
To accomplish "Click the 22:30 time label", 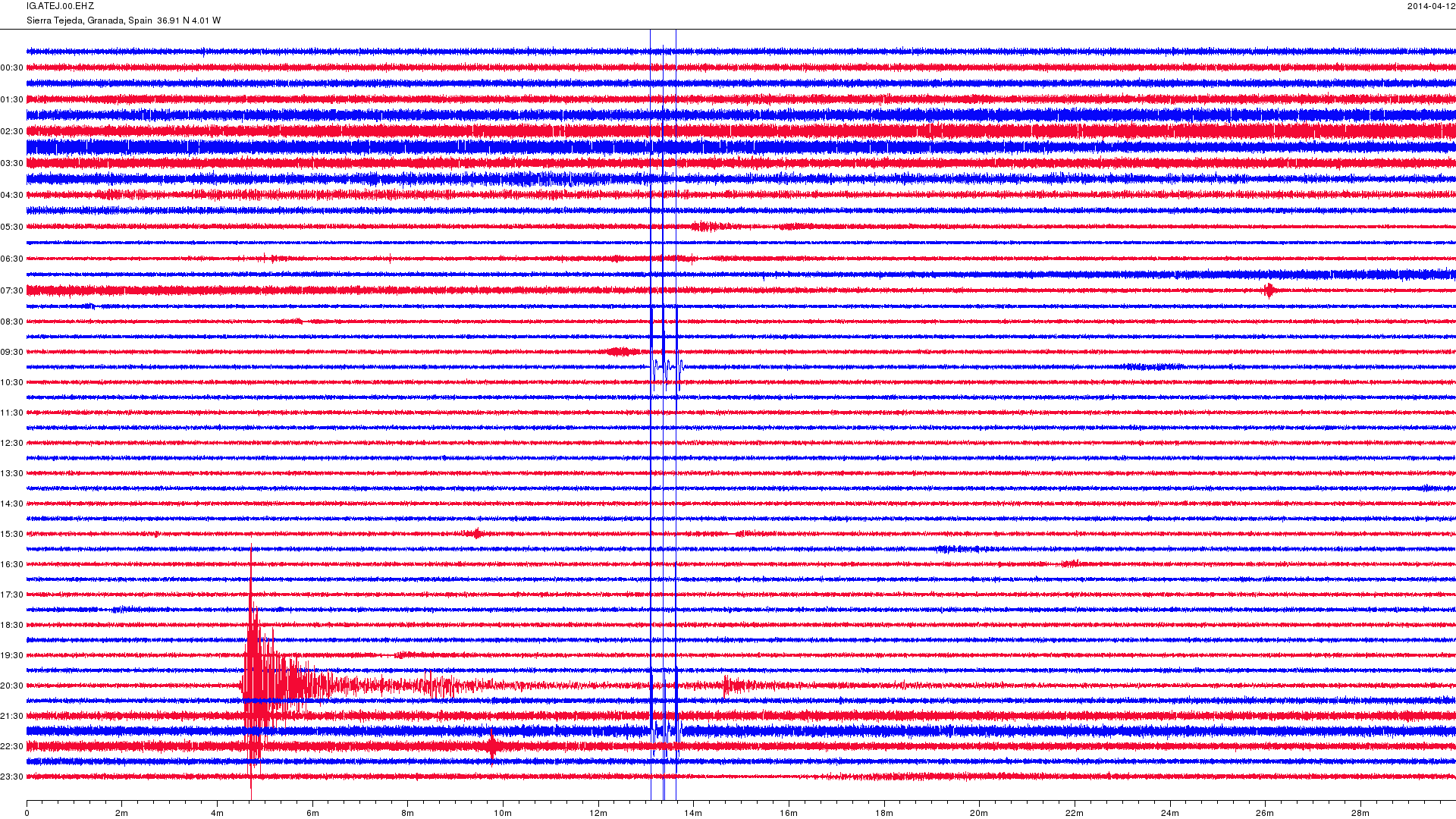I will click(x=11, y=746).
